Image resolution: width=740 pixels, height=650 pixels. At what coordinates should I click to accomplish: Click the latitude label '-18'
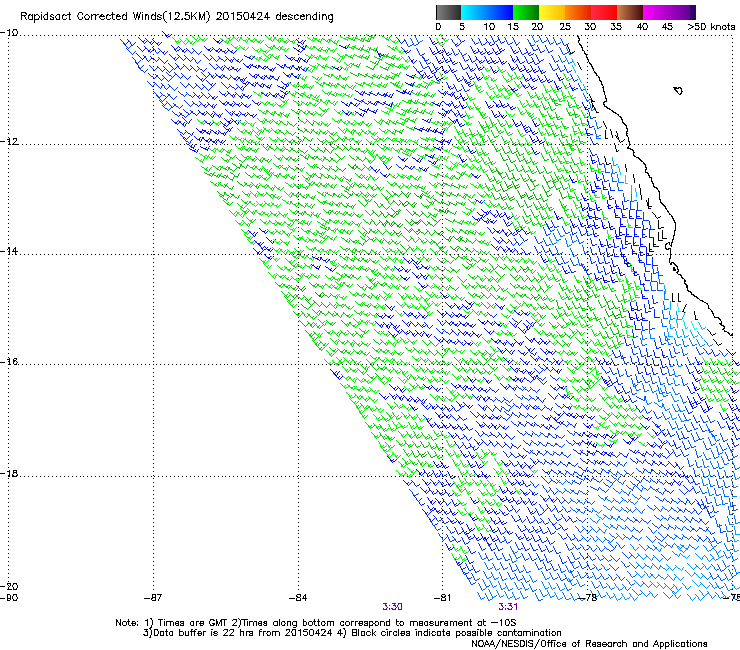(x=9, y=473)
